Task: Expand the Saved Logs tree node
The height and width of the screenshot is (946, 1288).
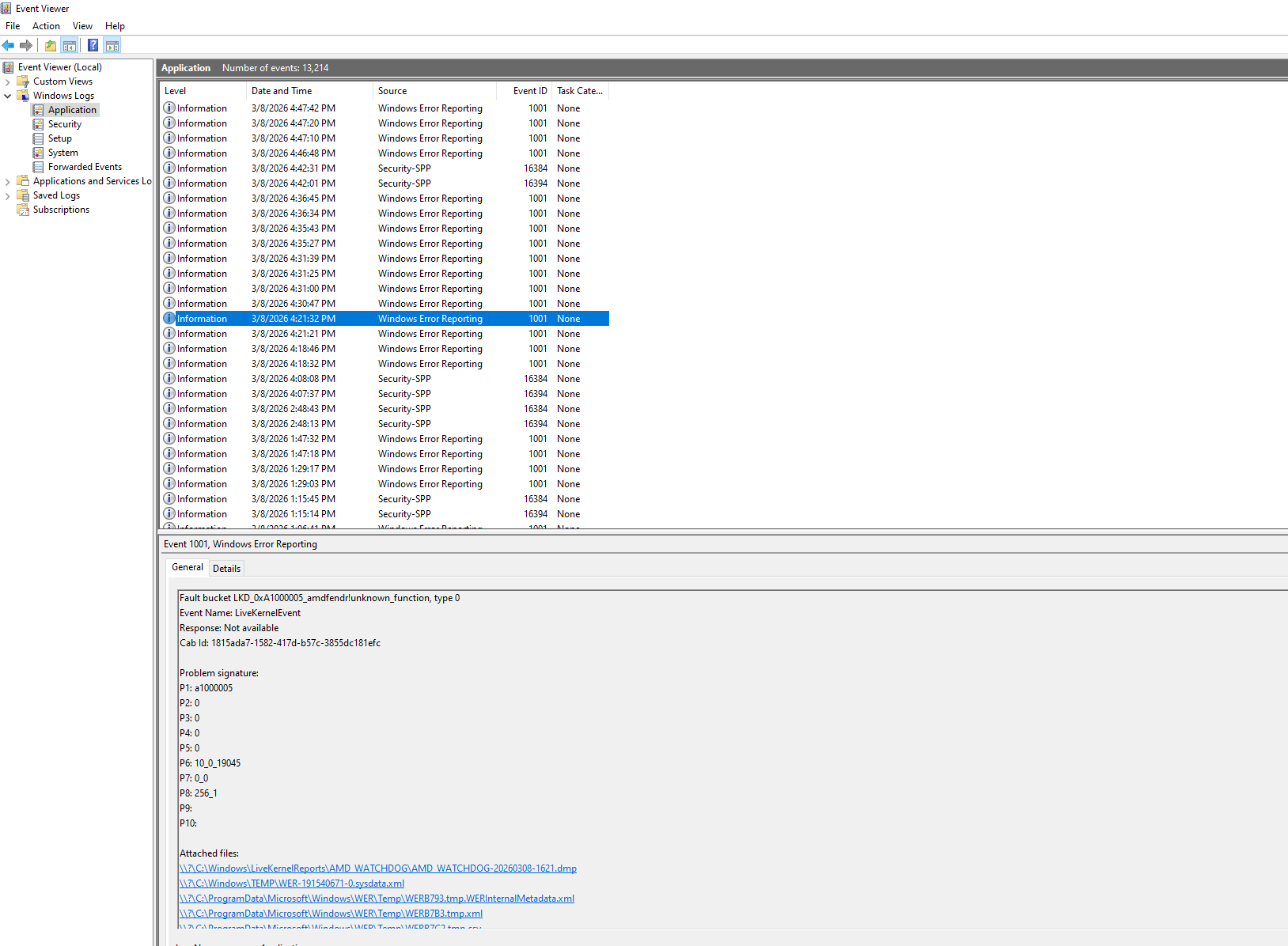Action: click(x=8, y=195)
